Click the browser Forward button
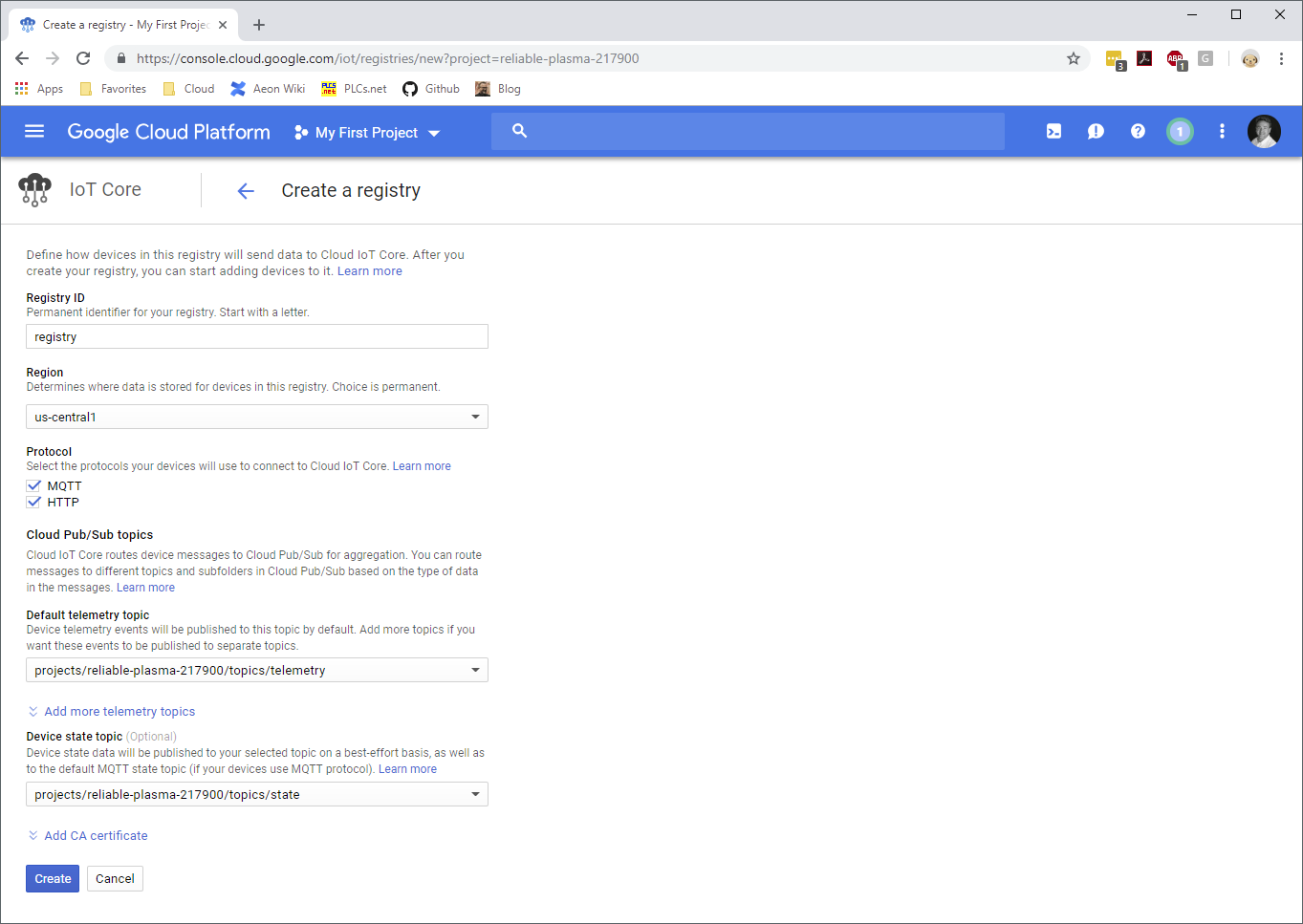Screen dimensions: 1303x924 tap(53, 58)
